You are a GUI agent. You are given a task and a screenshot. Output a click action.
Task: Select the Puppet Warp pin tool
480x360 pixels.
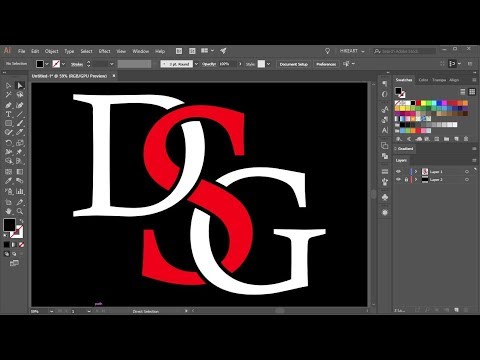[x=20, y=152]
